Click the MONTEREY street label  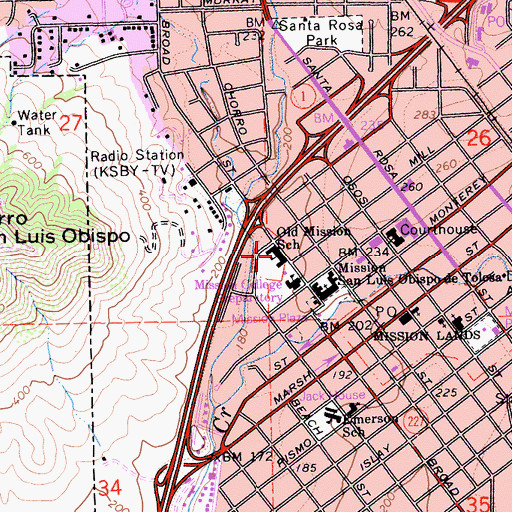(x=458, y=201)
